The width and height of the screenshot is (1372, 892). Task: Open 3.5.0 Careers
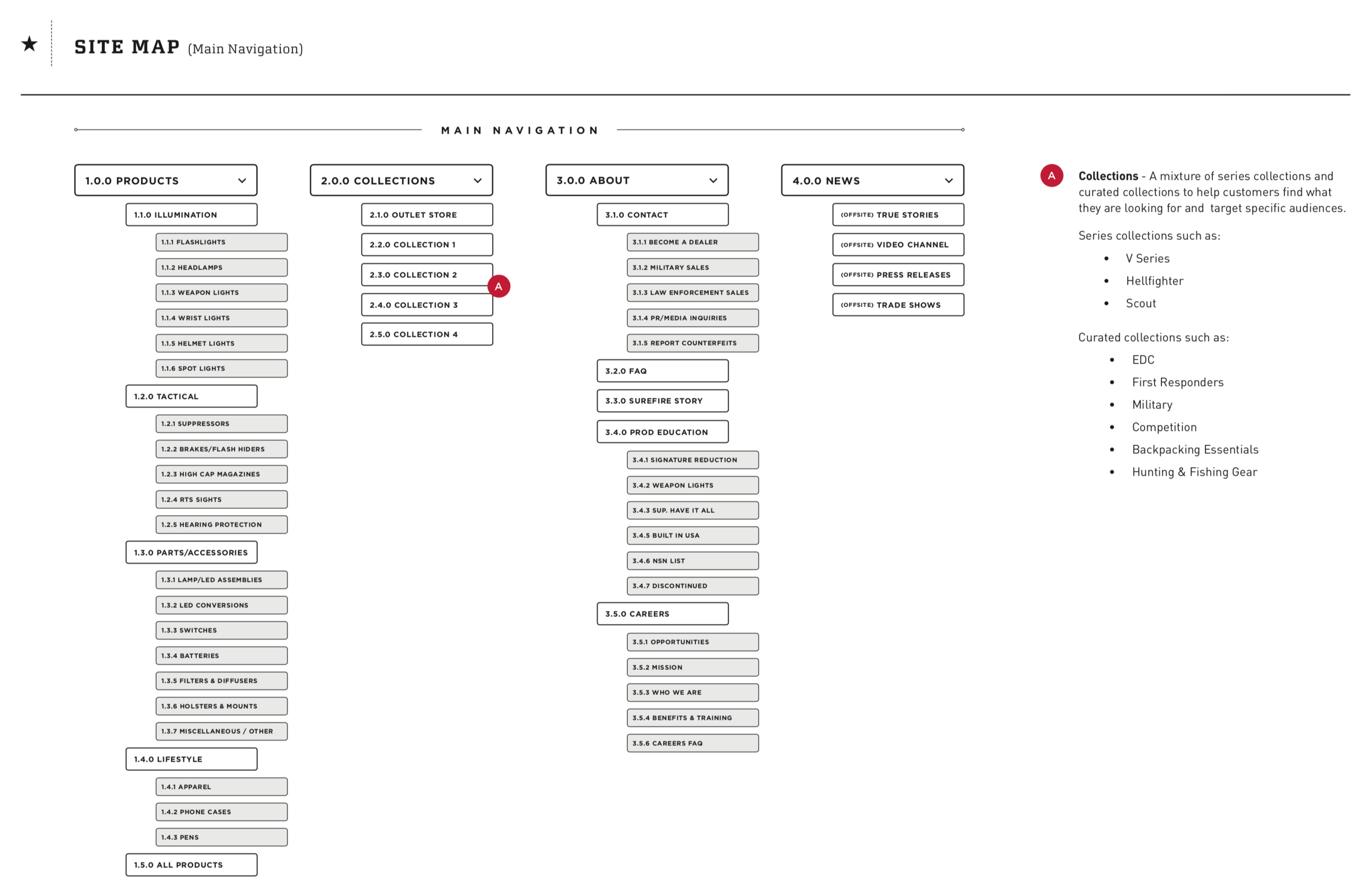(663, 614)
